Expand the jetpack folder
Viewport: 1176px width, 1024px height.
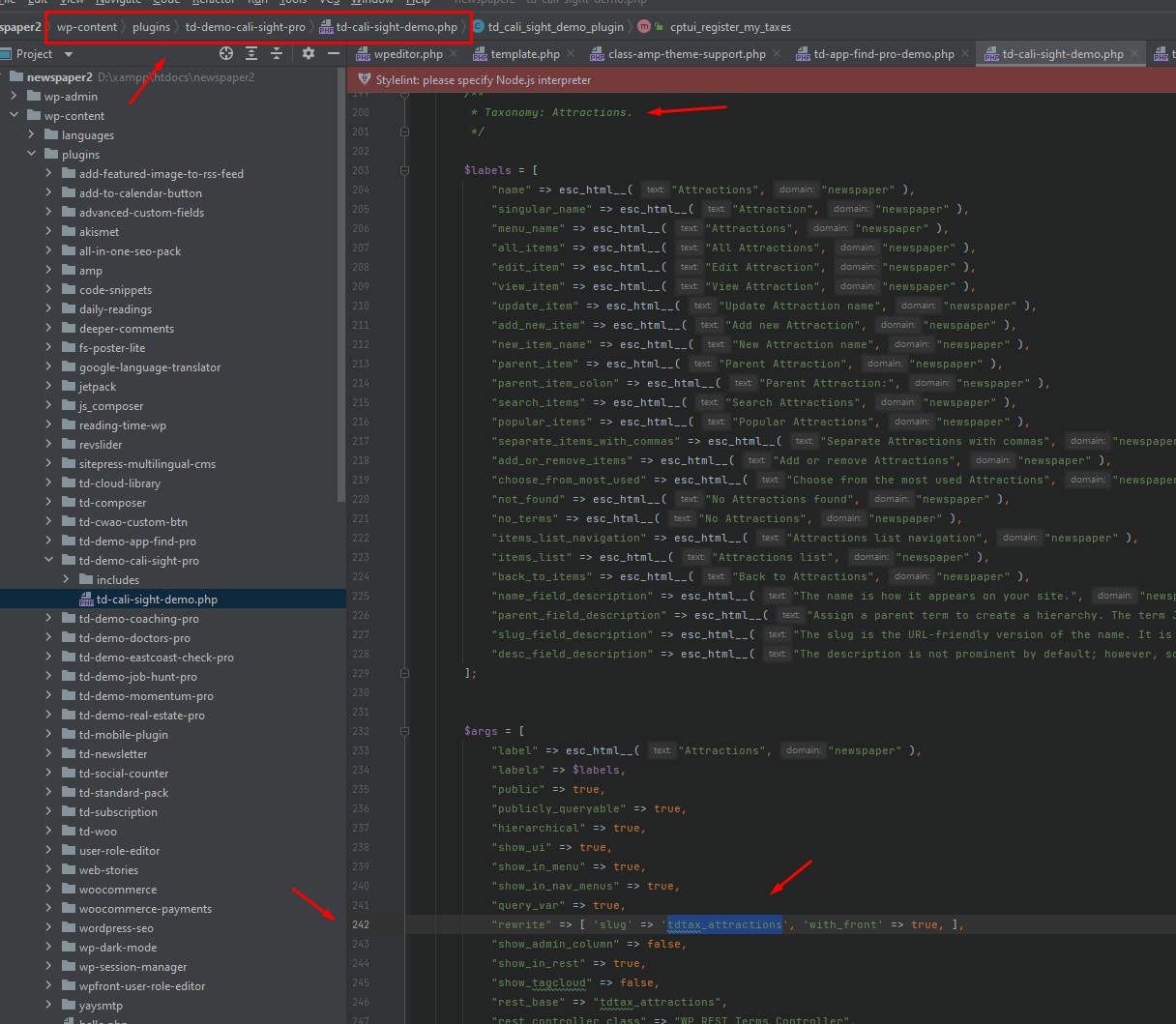[48, 387]
